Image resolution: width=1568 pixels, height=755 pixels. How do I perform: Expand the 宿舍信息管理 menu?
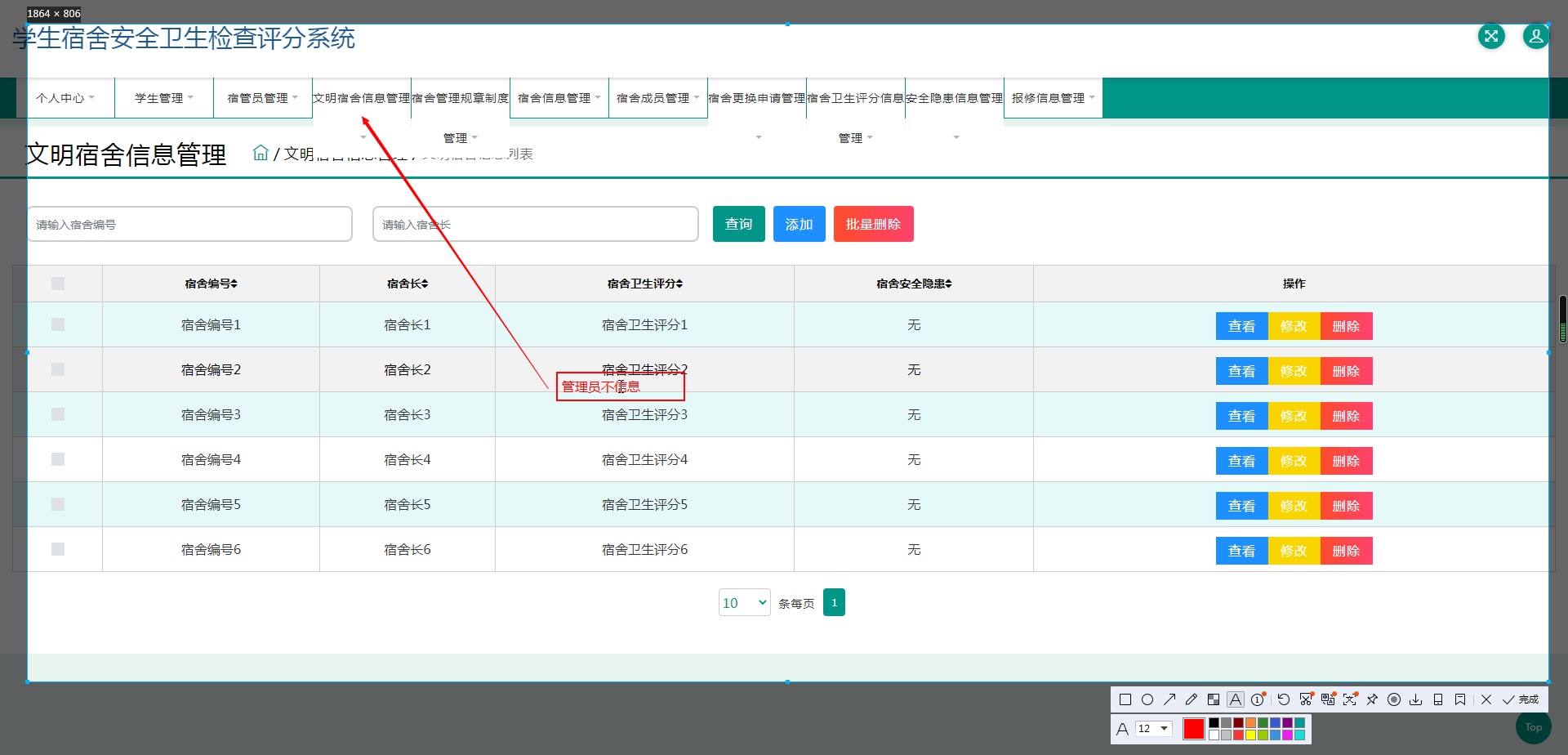coord(559,98)
